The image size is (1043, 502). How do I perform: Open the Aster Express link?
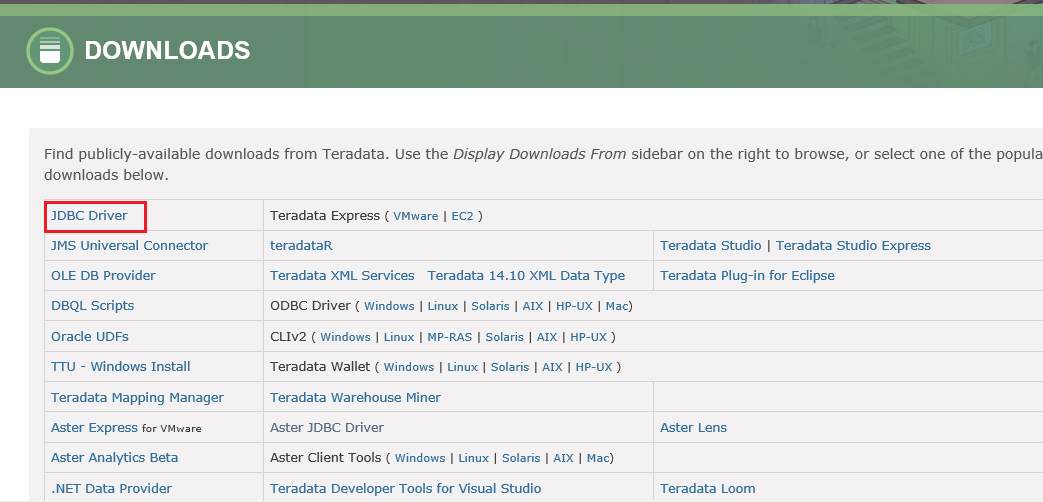coord(94,428)
